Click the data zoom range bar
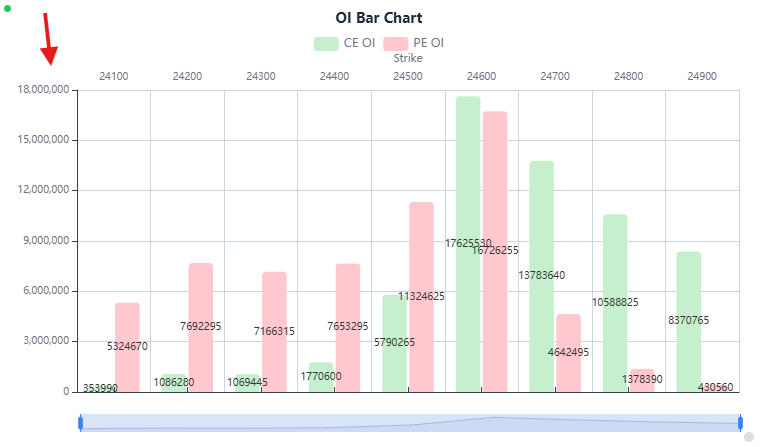The height and width of the screenshot is (447, 761). click(411, 423)
